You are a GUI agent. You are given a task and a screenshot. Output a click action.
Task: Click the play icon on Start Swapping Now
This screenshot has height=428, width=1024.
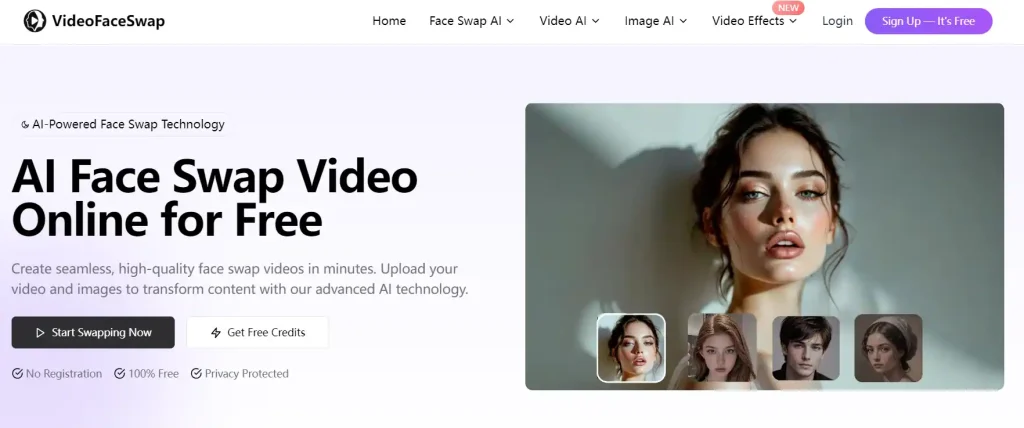(40, 332)
